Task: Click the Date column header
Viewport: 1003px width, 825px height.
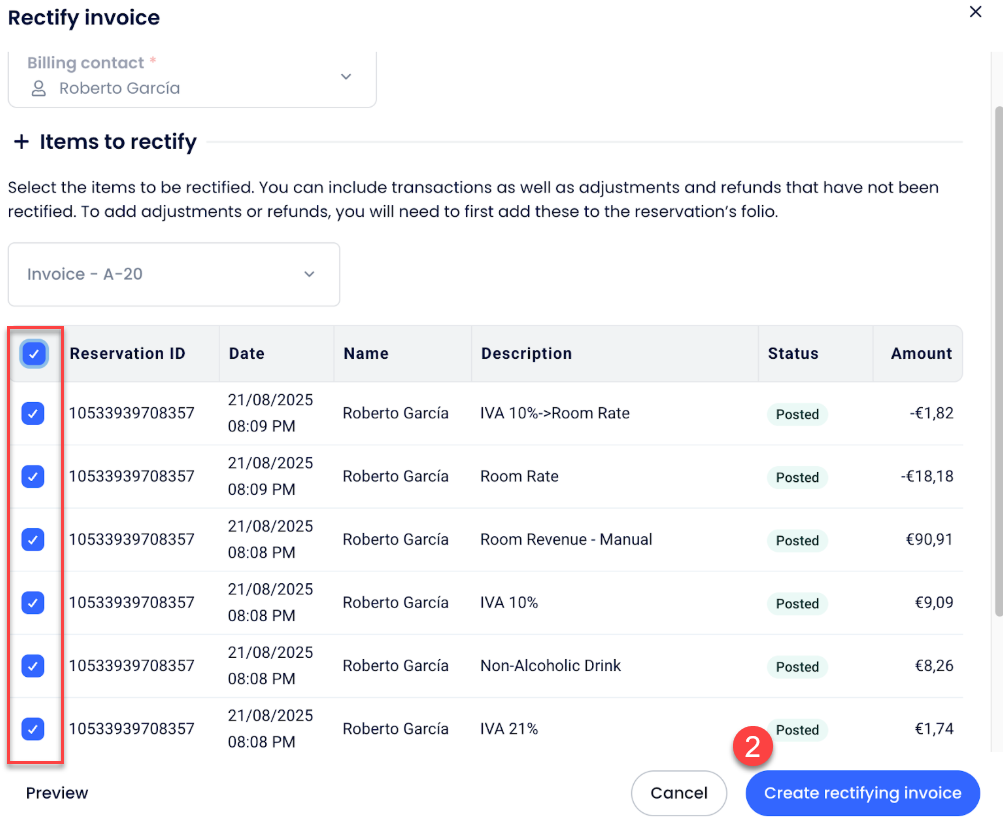Action: tap(247, 353)
